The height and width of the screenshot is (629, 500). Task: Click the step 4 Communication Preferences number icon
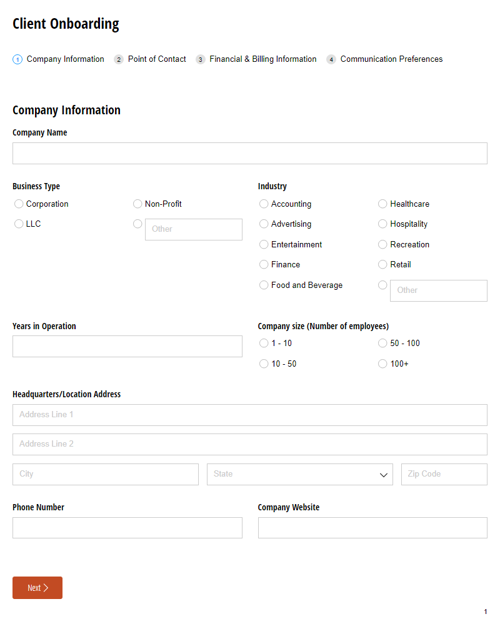coord(331,59)
